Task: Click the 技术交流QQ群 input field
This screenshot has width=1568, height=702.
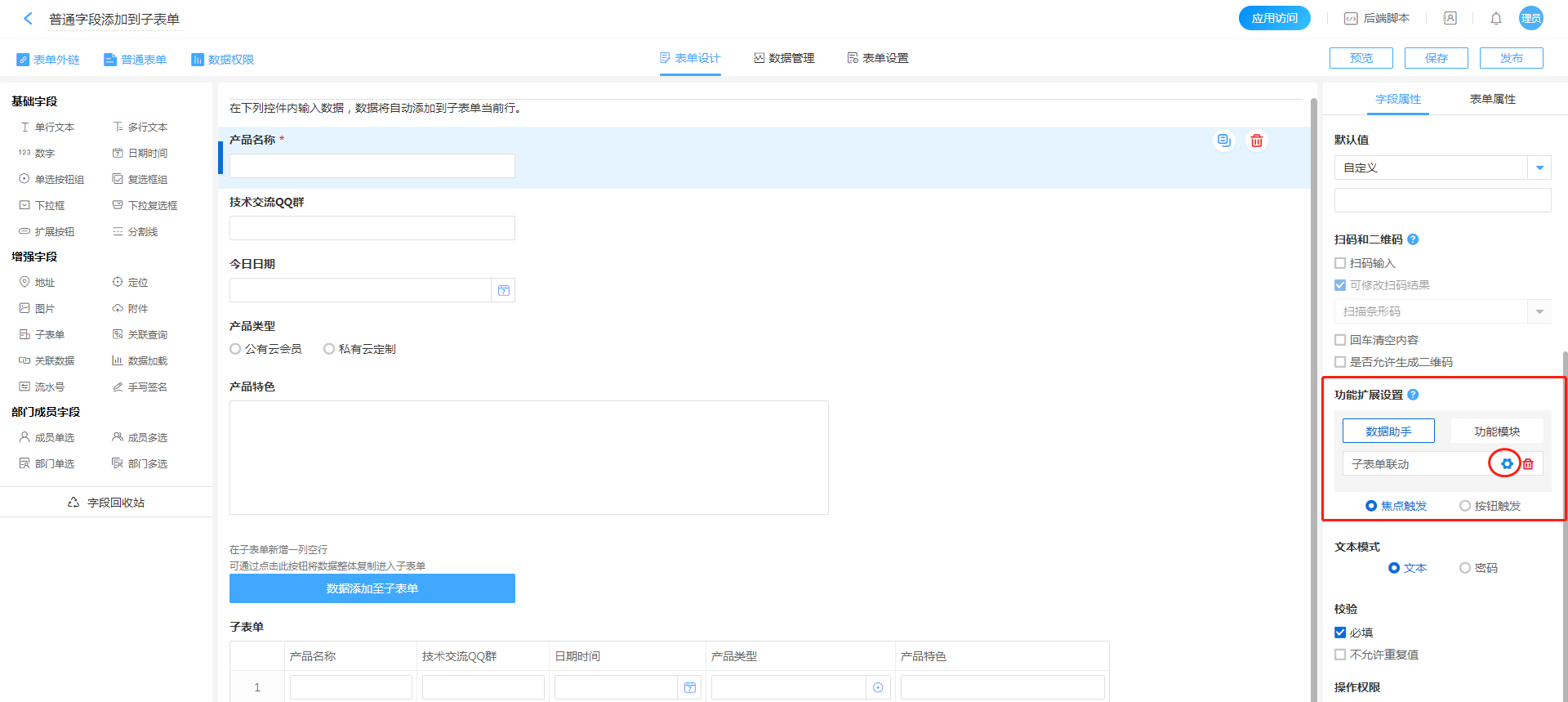Action: click(x=372, y=228)
